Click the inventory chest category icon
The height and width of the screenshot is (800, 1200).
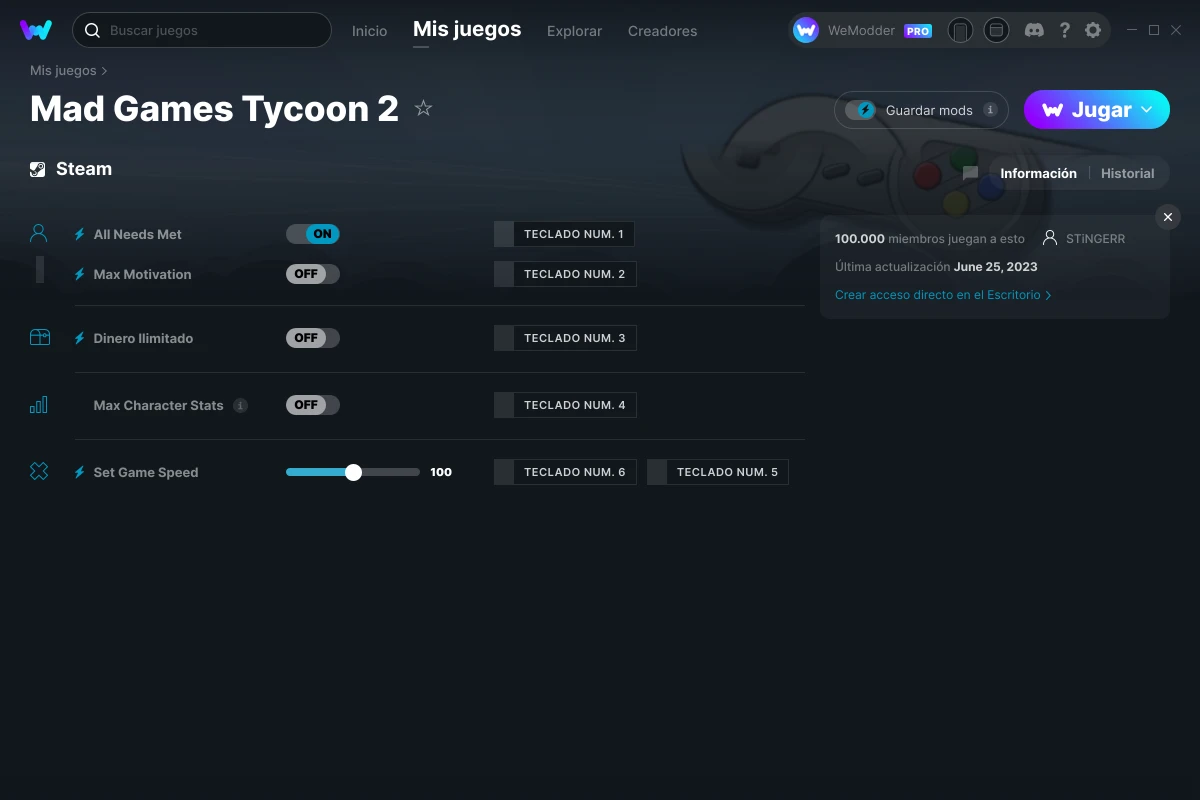pyautogui.click(x=39, y=338)
